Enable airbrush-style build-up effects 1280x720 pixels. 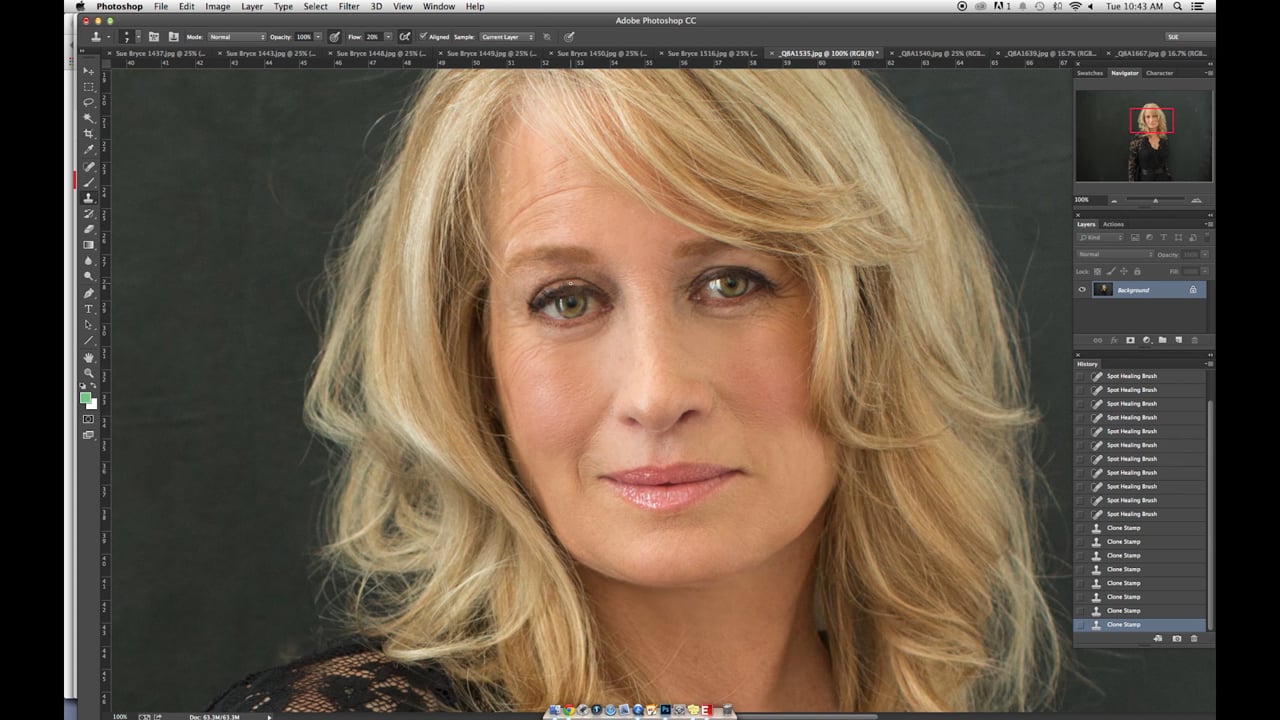click(x=405, y=37)
